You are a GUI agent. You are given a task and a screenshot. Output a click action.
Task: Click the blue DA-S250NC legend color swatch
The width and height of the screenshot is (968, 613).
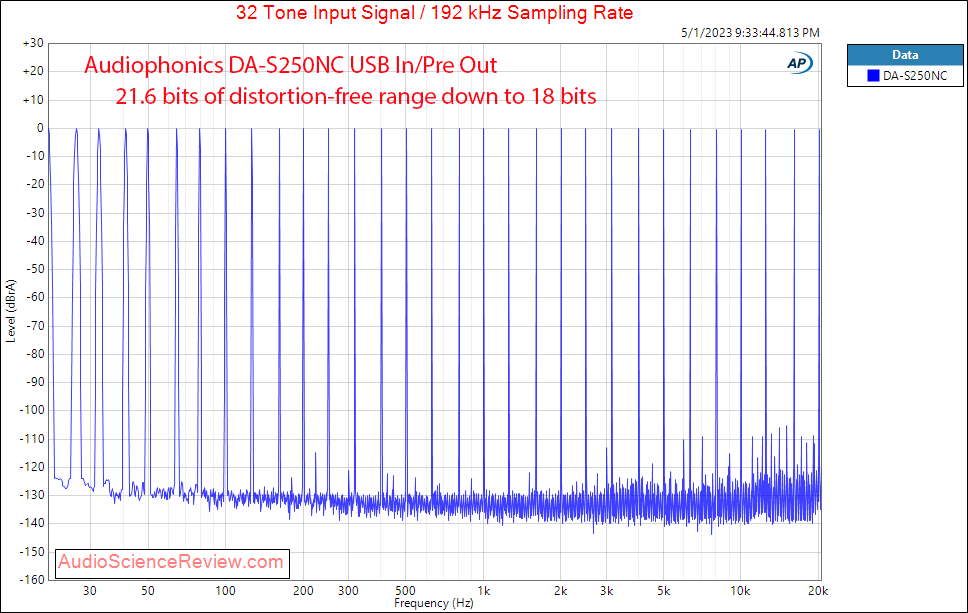(x=873, y=76)
